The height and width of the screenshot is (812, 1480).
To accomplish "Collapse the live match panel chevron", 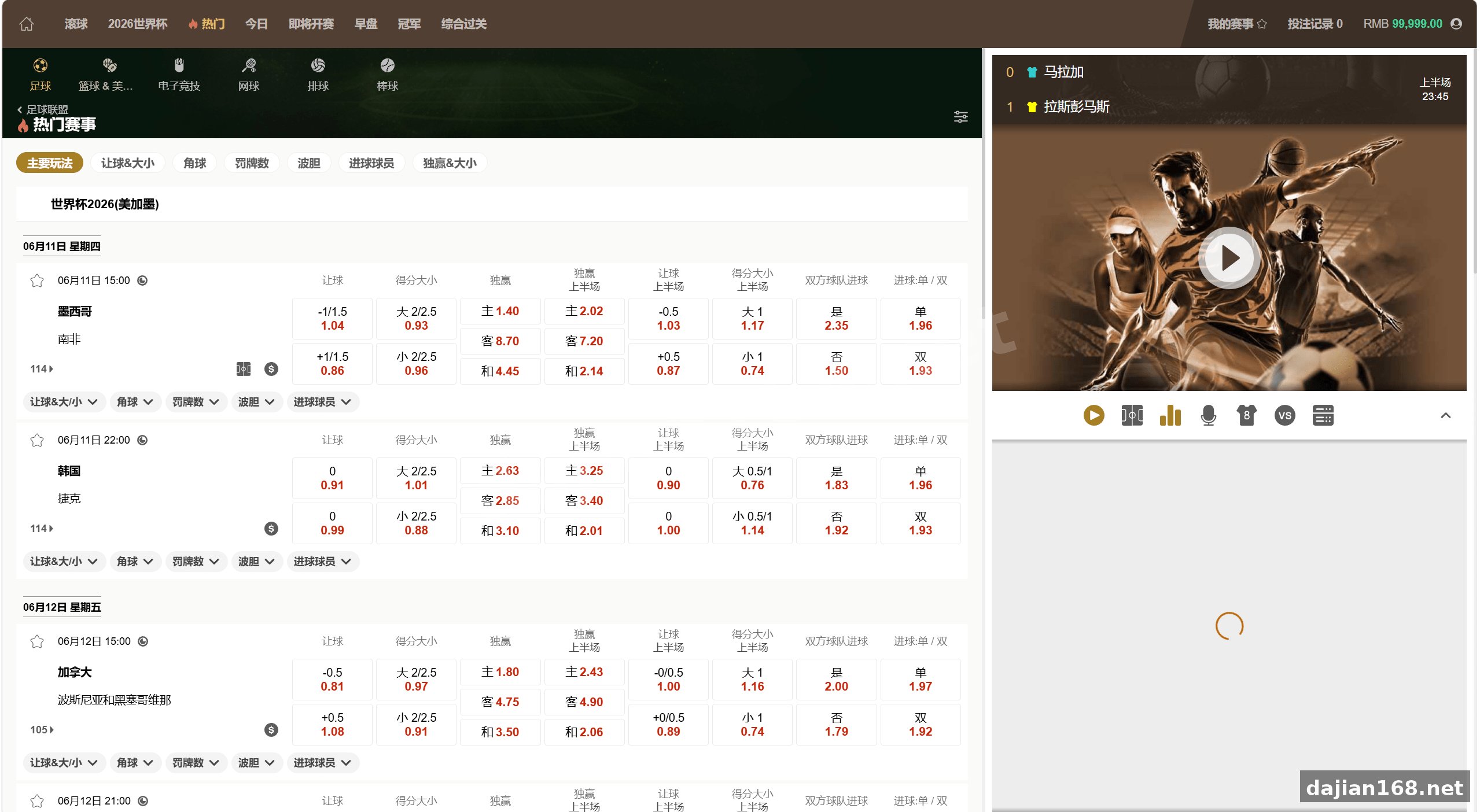I will [x=1446, y=415].
